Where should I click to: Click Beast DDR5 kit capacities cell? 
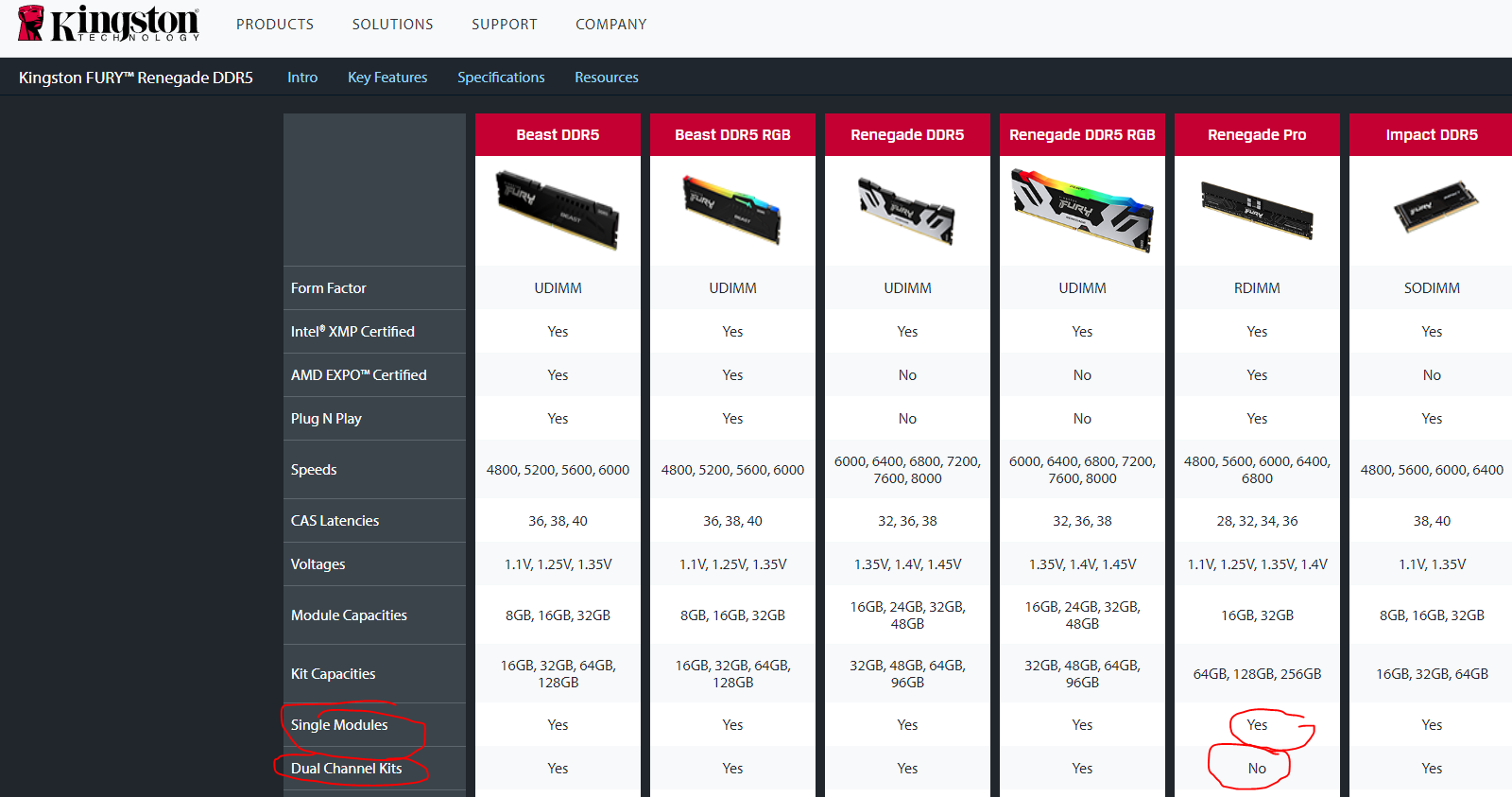coord(558,674)
